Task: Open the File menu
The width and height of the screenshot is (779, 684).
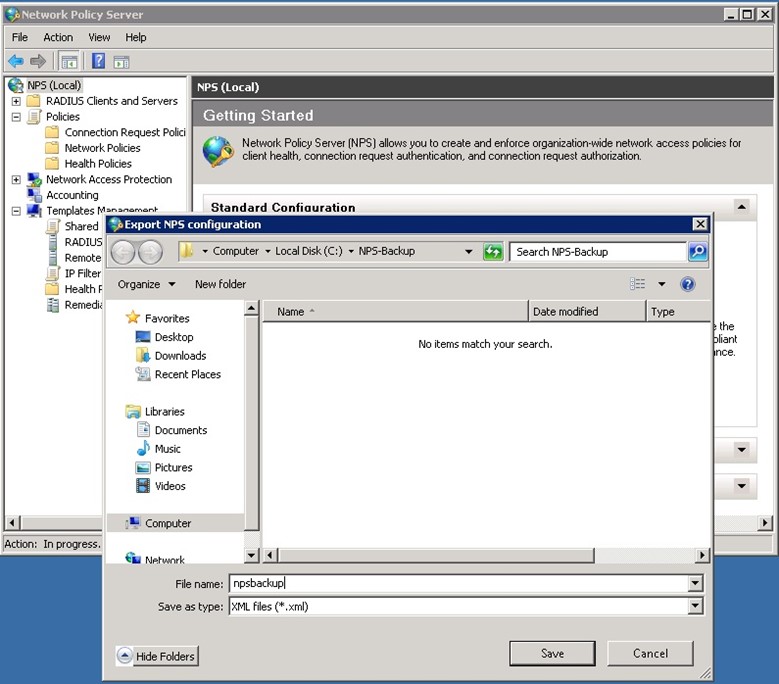Action: coord(19,37)
